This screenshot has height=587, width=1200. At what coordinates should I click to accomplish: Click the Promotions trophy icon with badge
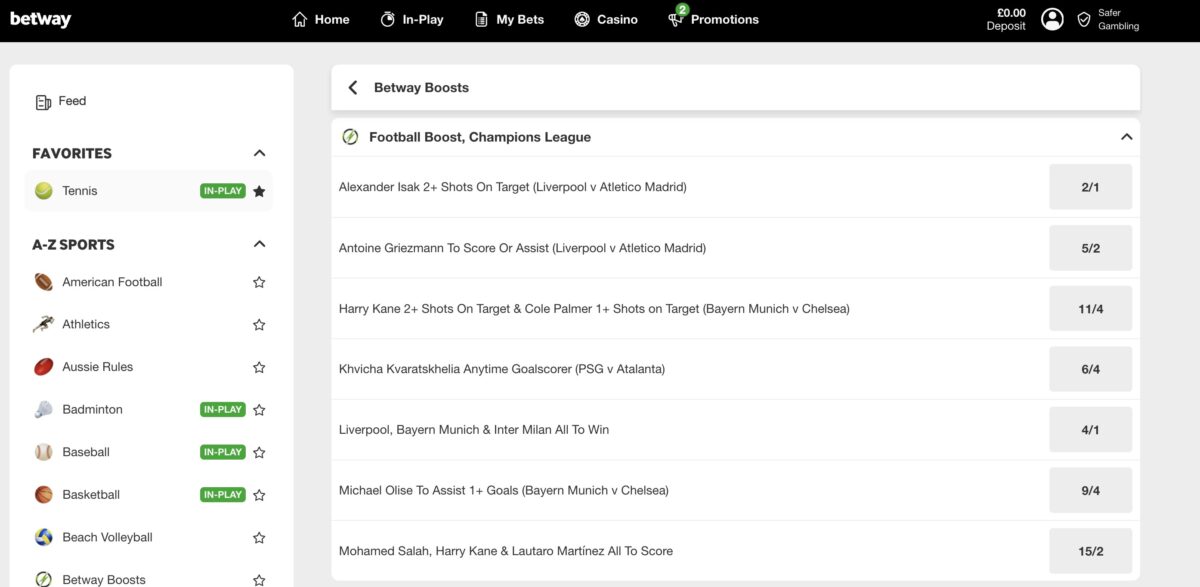pyautogui.click(x=677, y=17)
